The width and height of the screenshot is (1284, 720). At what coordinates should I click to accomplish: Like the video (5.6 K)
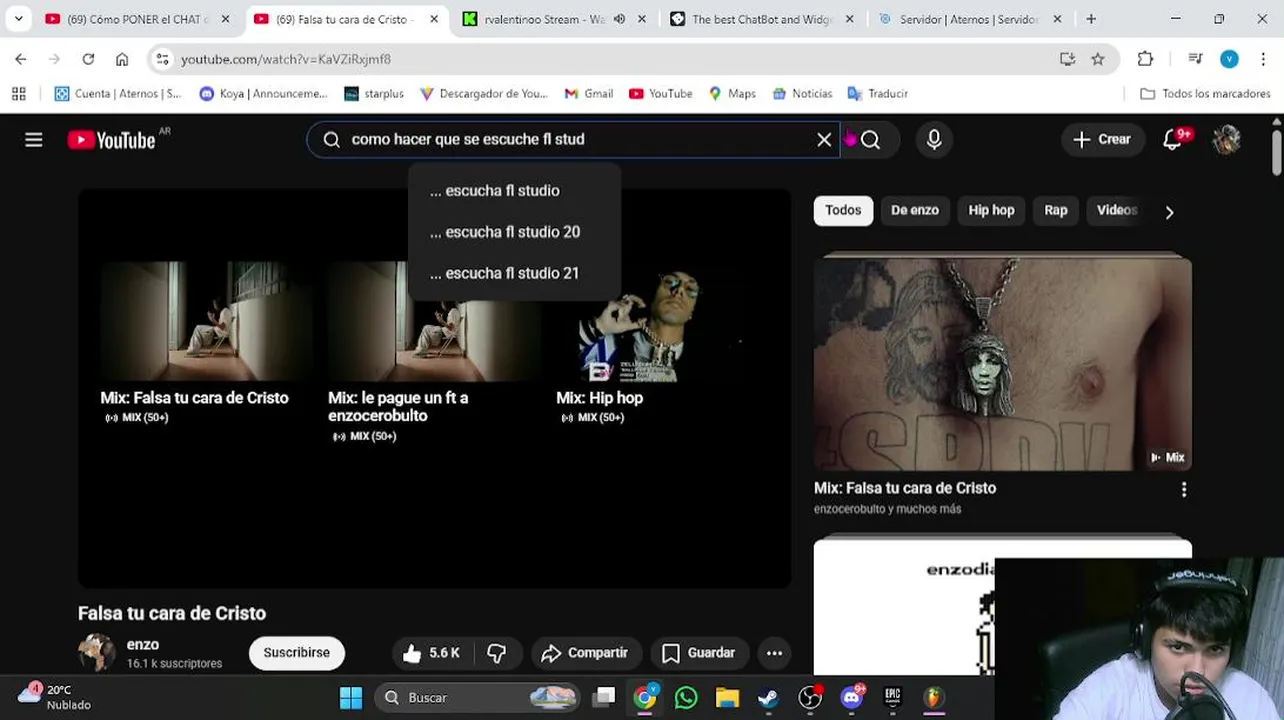[x=431, y=653]
